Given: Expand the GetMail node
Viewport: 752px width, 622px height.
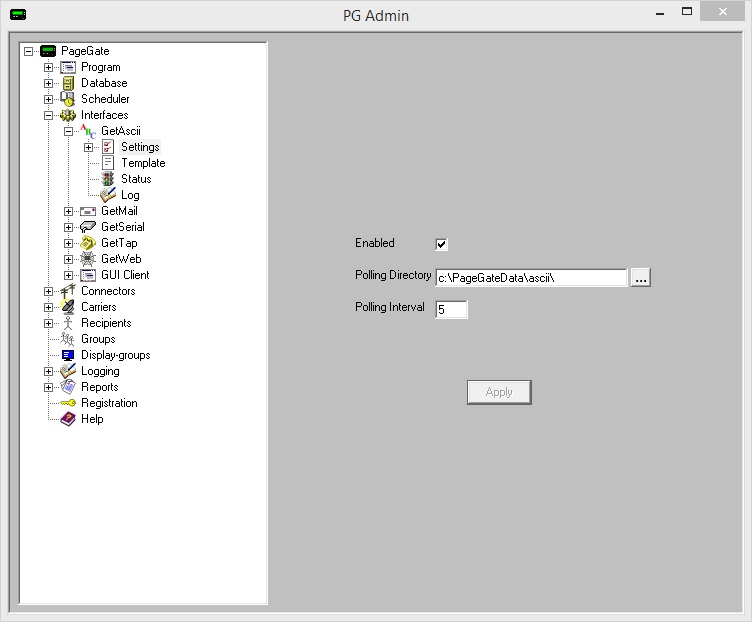Looking at the screenshot, I should coord(69,211).
